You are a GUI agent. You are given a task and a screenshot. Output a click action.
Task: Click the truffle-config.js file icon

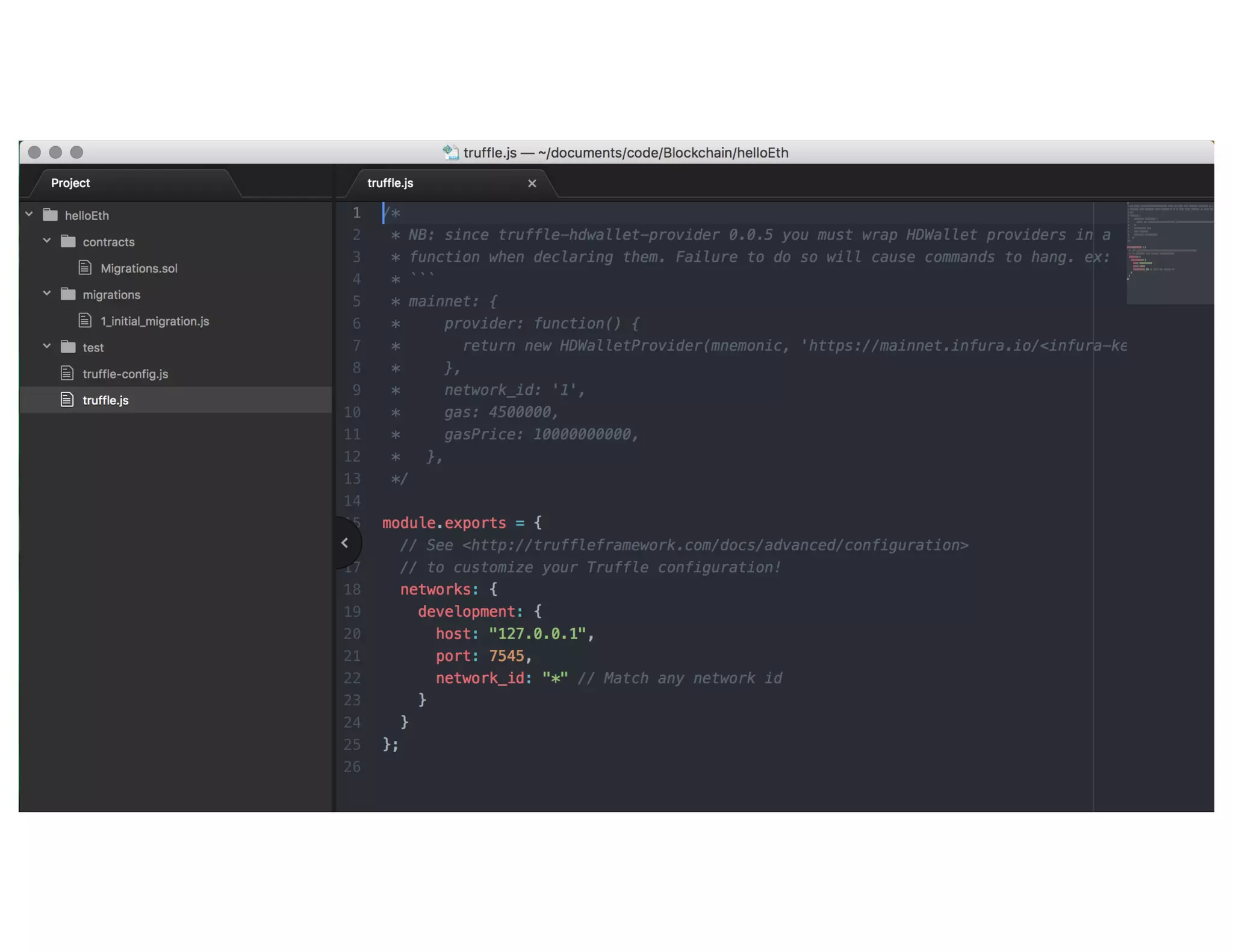pyautogui.click(x=67, y=374)
